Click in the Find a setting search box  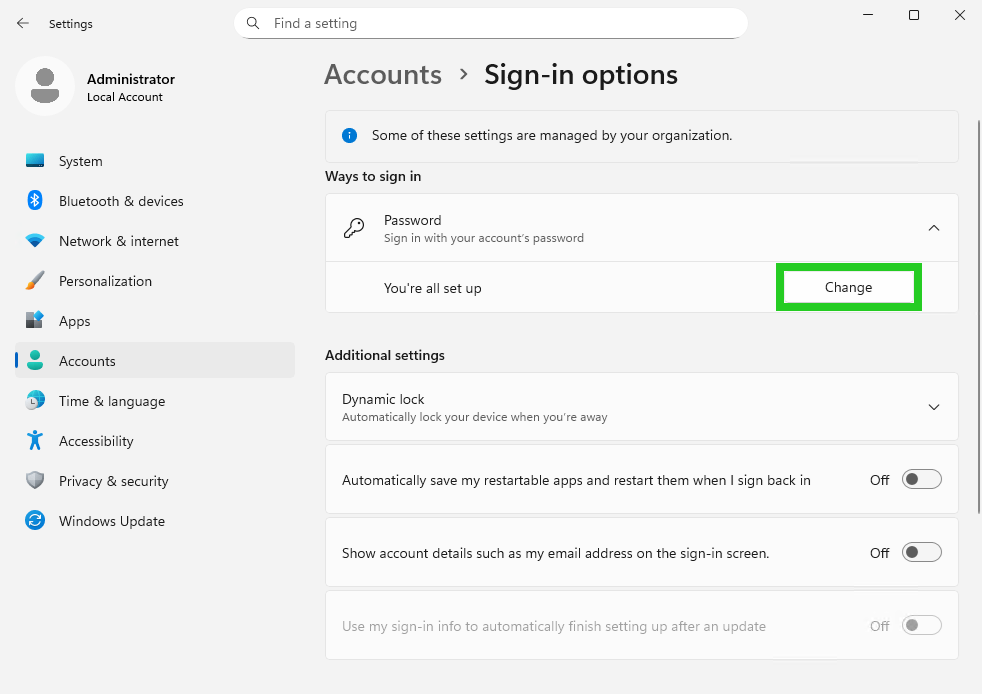(490, 23)
